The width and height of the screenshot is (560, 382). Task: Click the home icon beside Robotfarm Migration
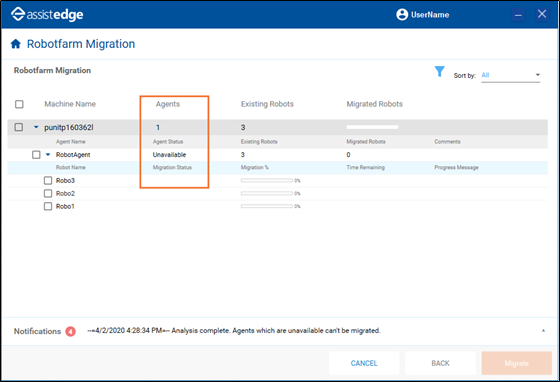click(x=16, y=44)
